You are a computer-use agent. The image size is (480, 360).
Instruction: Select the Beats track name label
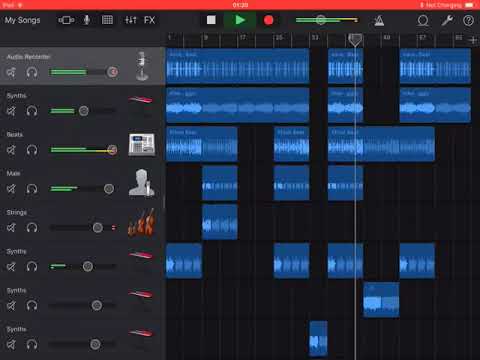tap(15, 135)
